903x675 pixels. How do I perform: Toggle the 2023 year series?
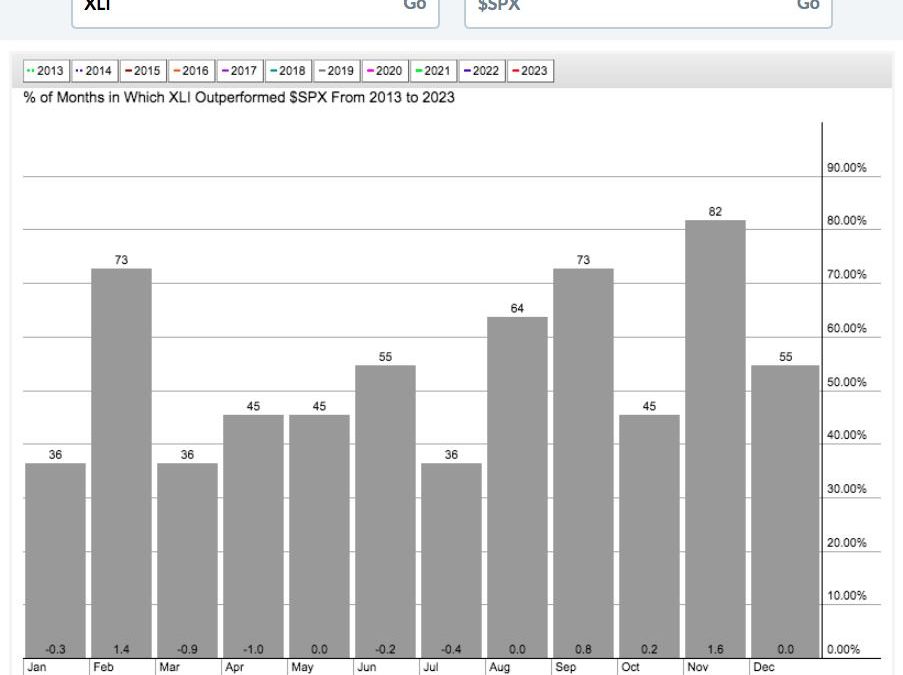pos(530,71)
